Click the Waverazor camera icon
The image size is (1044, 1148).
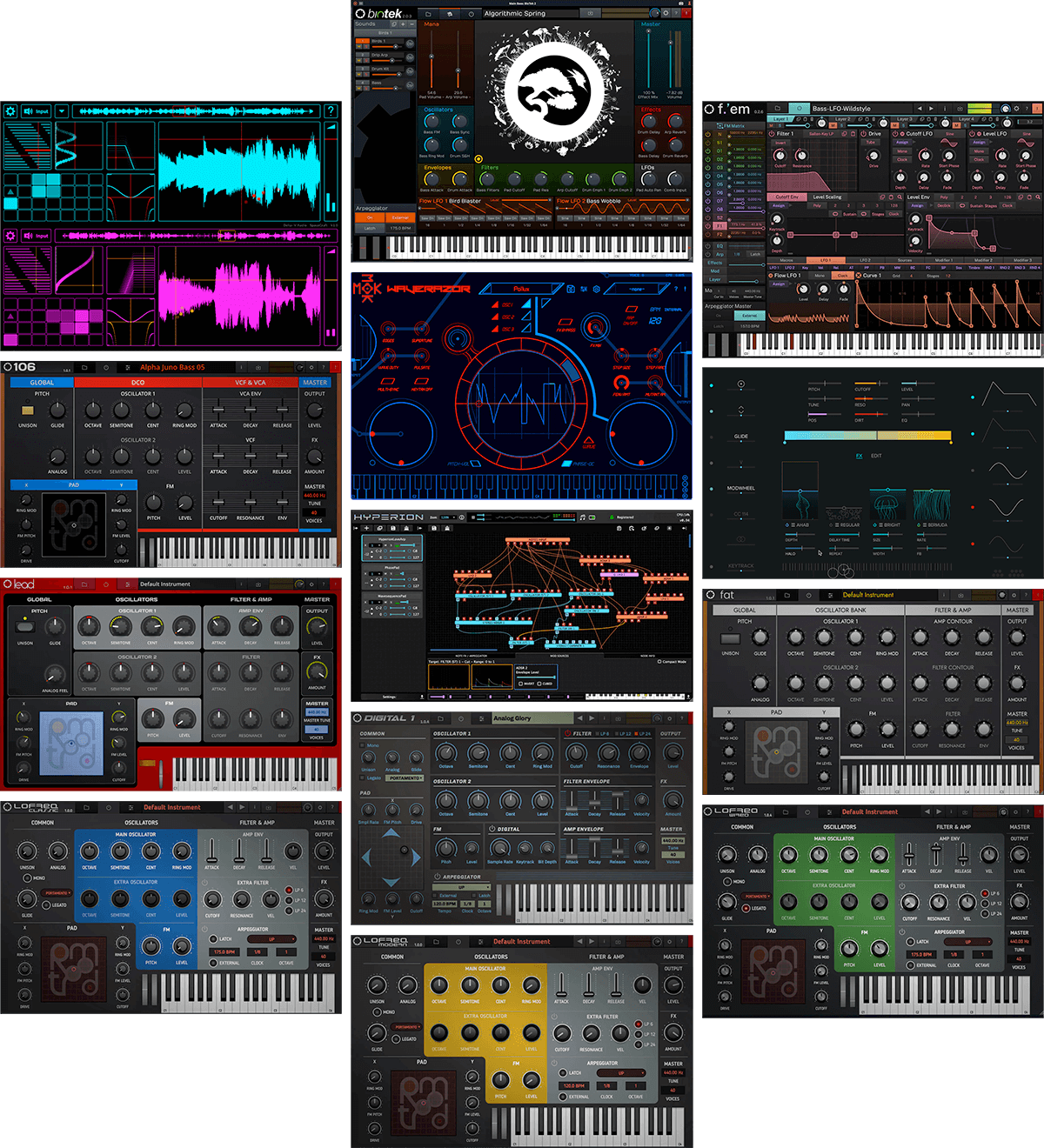click(571, 289)
